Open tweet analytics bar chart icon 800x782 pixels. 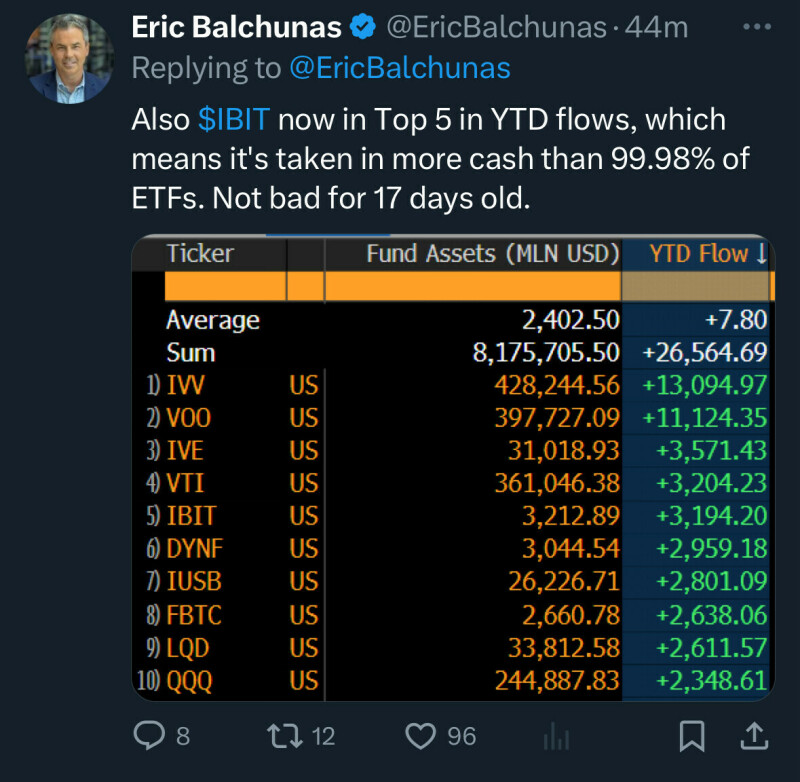point(554,738)
